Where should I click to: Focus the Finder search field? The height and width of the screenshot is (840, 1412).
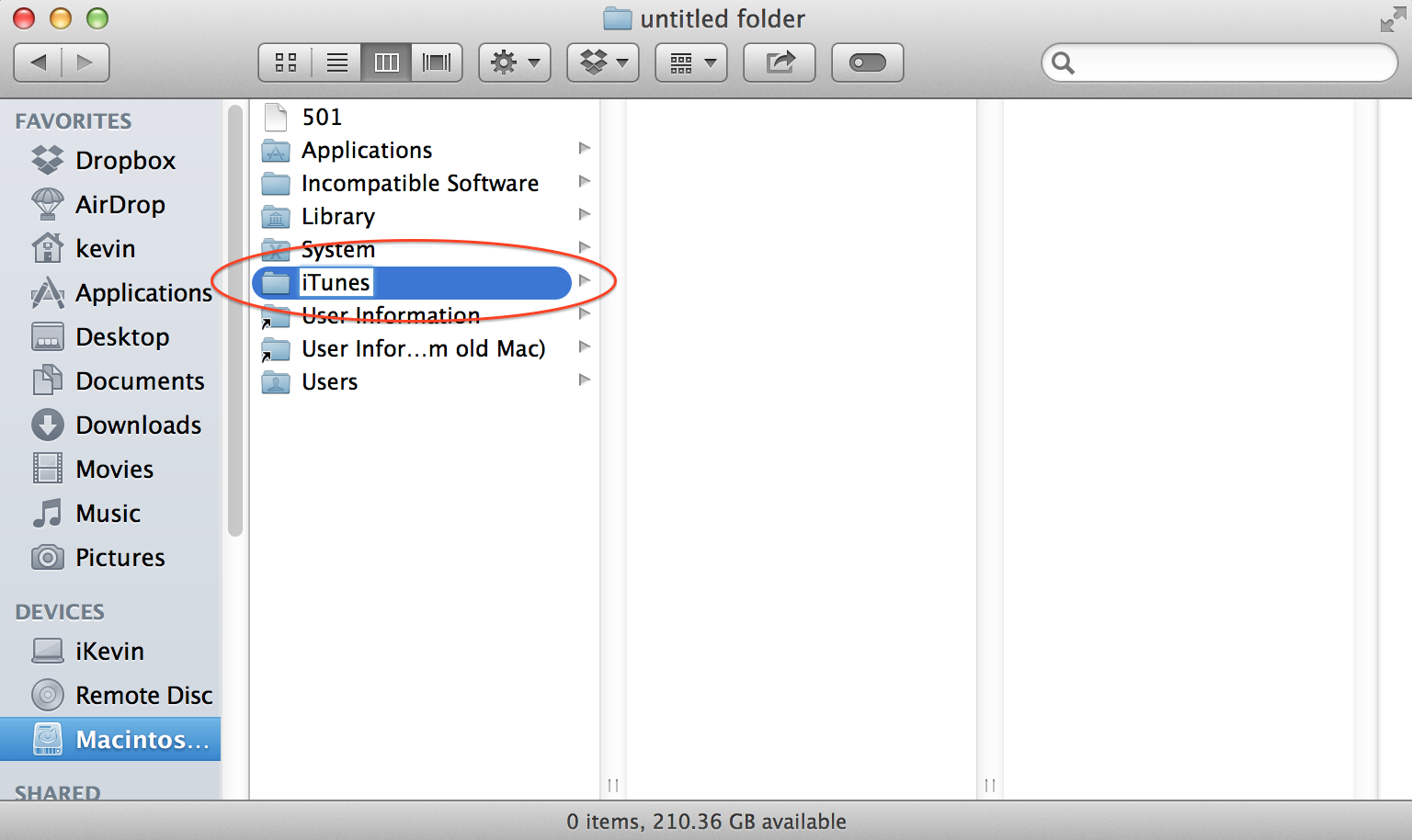(1219, 62)
